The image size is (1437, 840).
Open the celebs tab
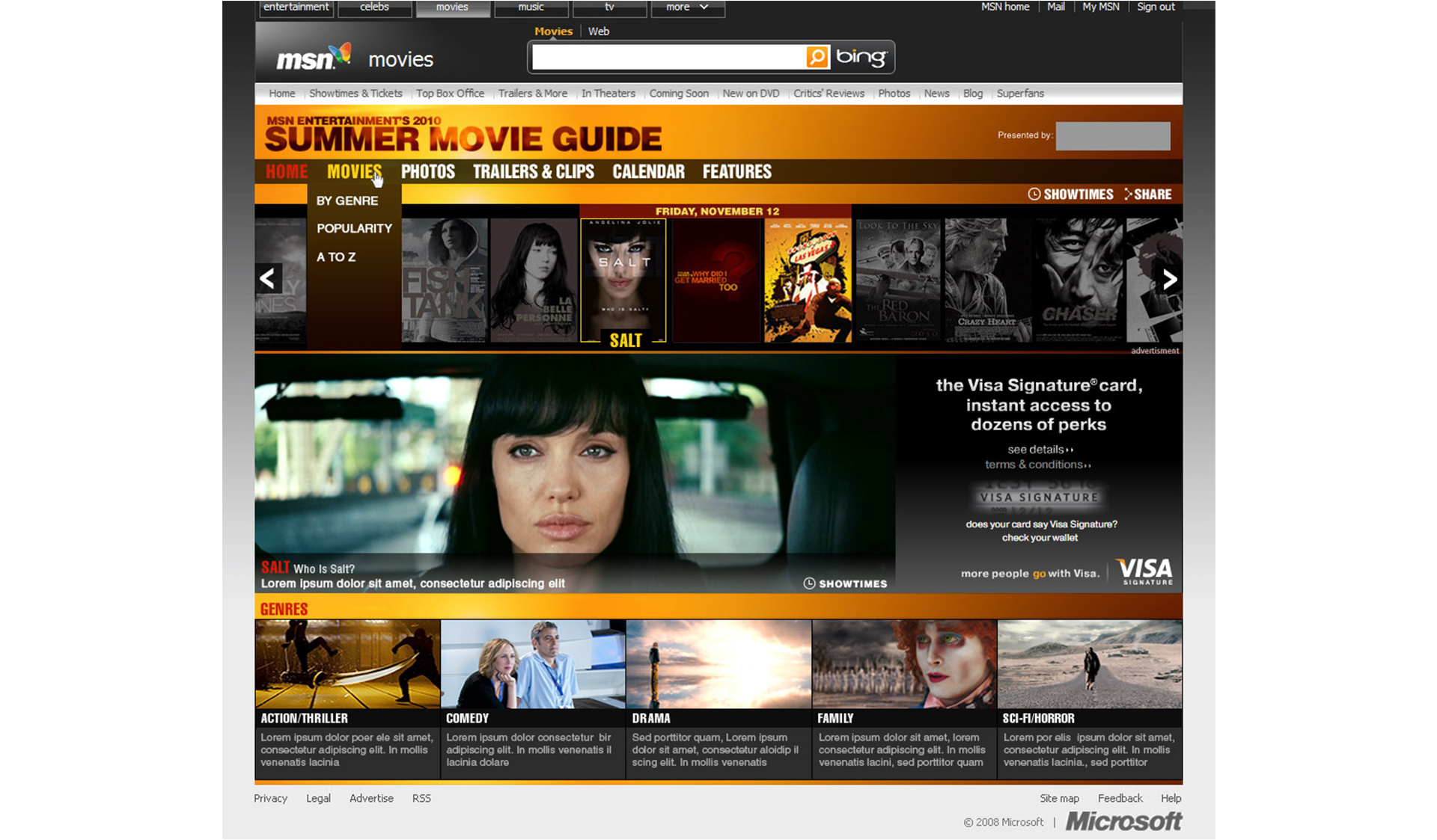[374, 7]
